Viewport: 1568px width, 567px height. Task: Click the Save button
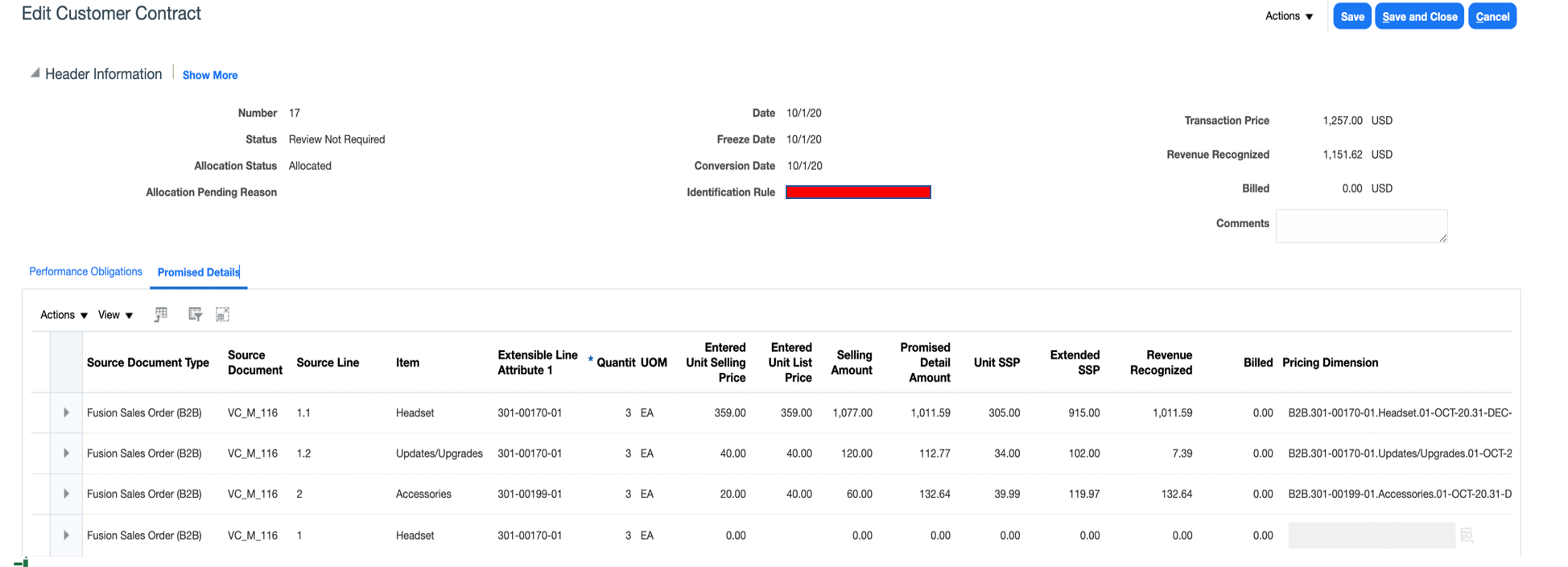pos(1351,16)
